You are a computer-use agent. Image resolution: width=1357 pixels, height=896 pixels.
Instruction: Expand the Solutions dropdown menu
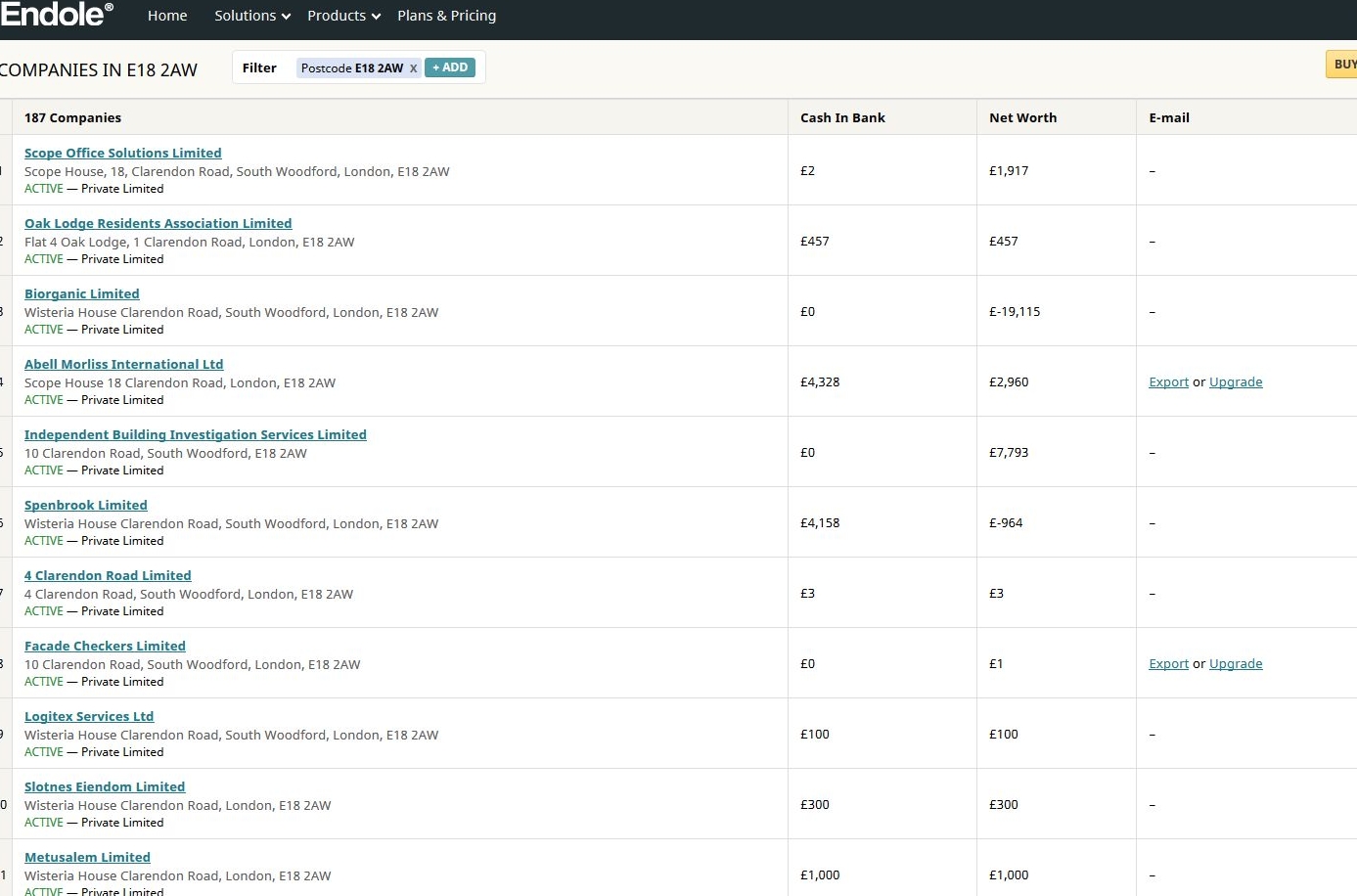point(251,16)
